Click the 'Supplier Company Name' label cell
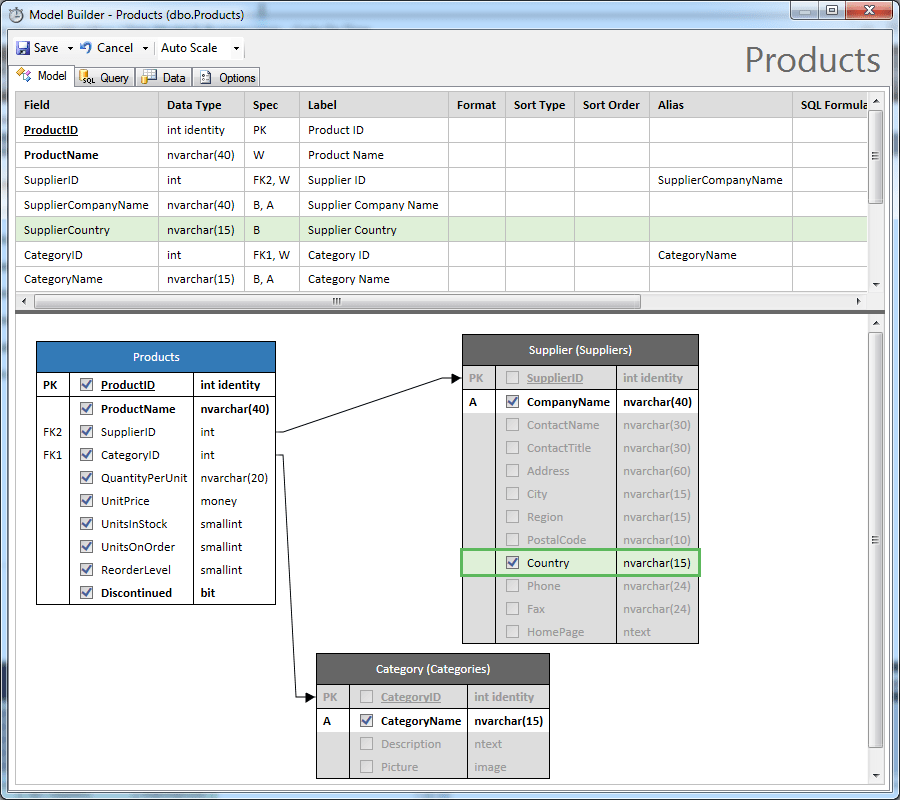 click(373, 205)
